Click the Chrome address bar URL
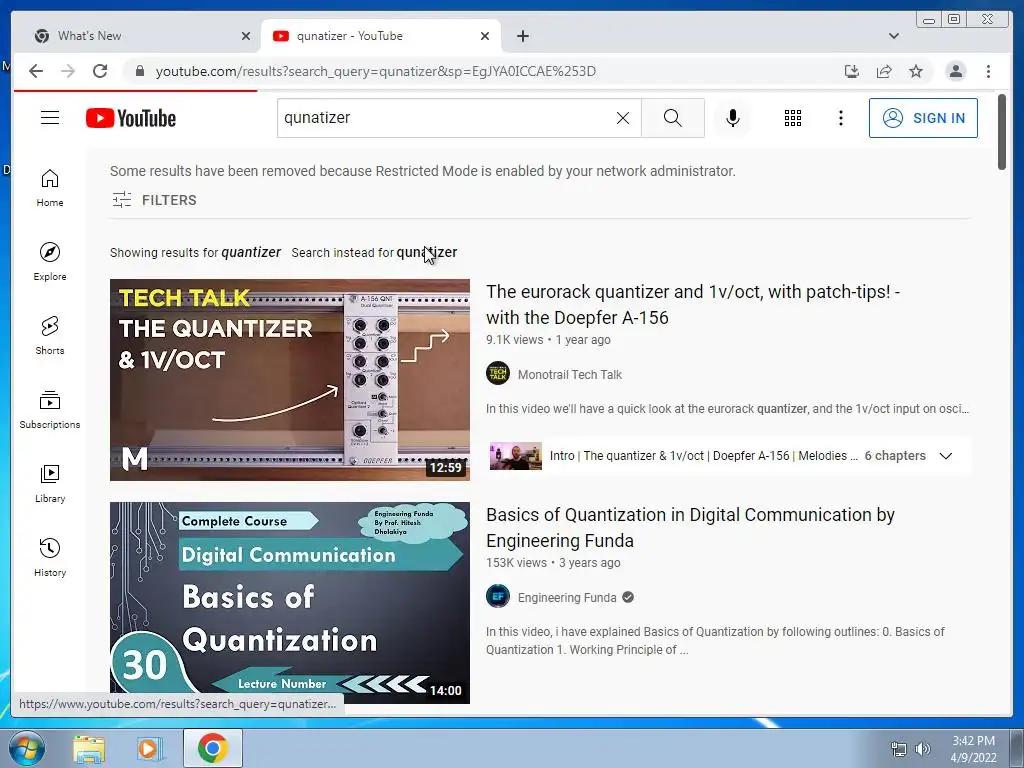The image size is (1024, 768). pyautogui.click(x=376, y=71)
